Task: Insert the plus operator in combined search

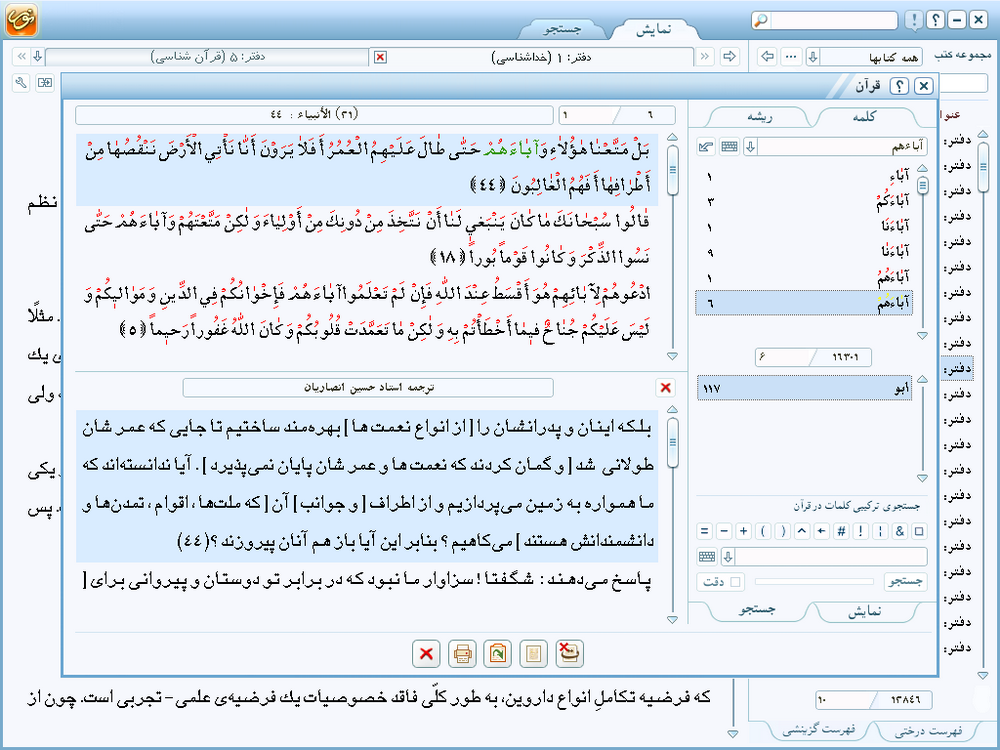Action: [x=744, y=531]
